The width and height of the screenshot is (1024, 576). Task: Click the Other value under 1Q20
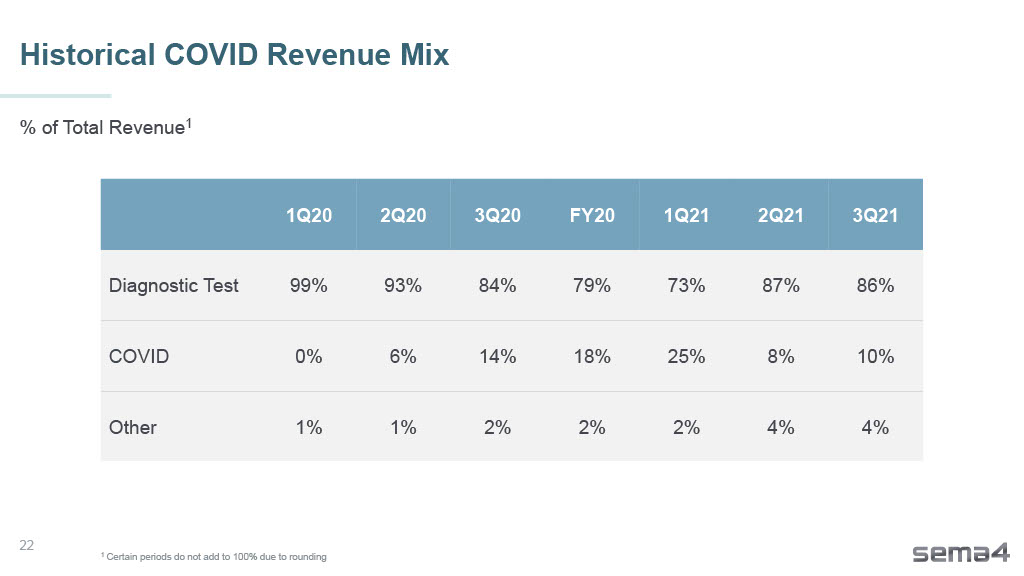click(309, 427)
